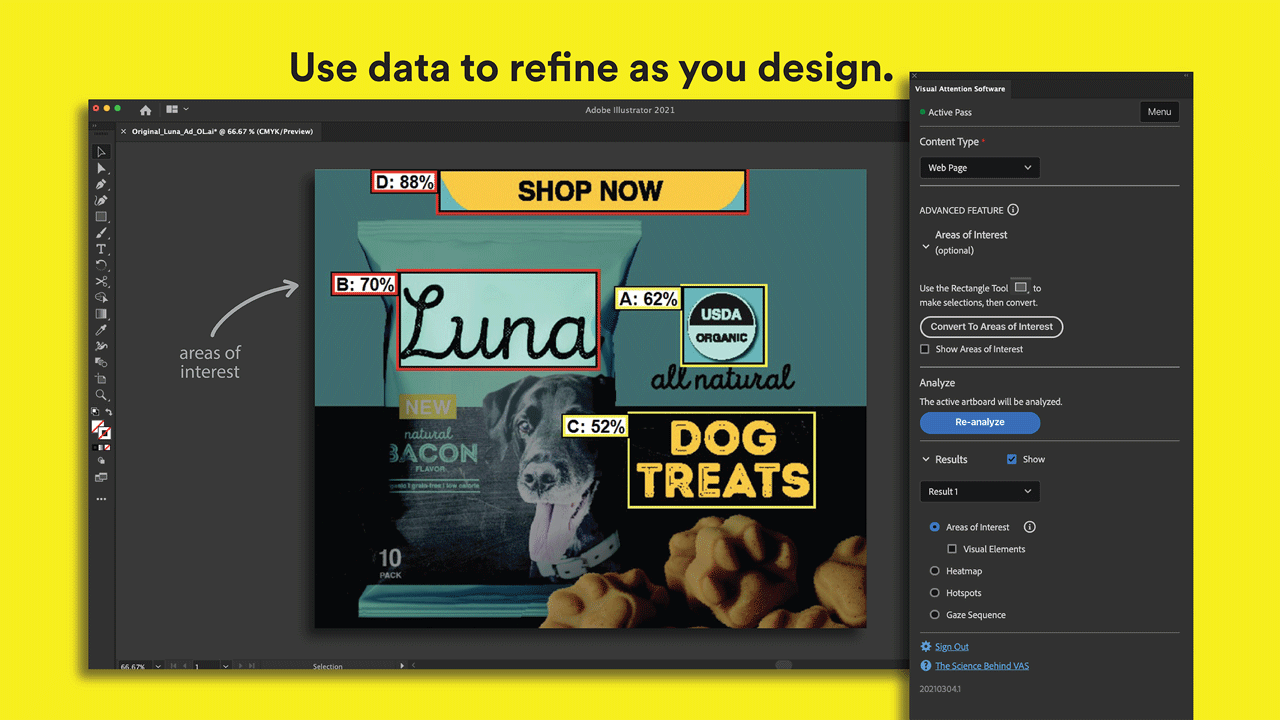Screen dimensions: 1280x720
Task: Choose the Rectangle tool in toolbar
Action: 101,216
